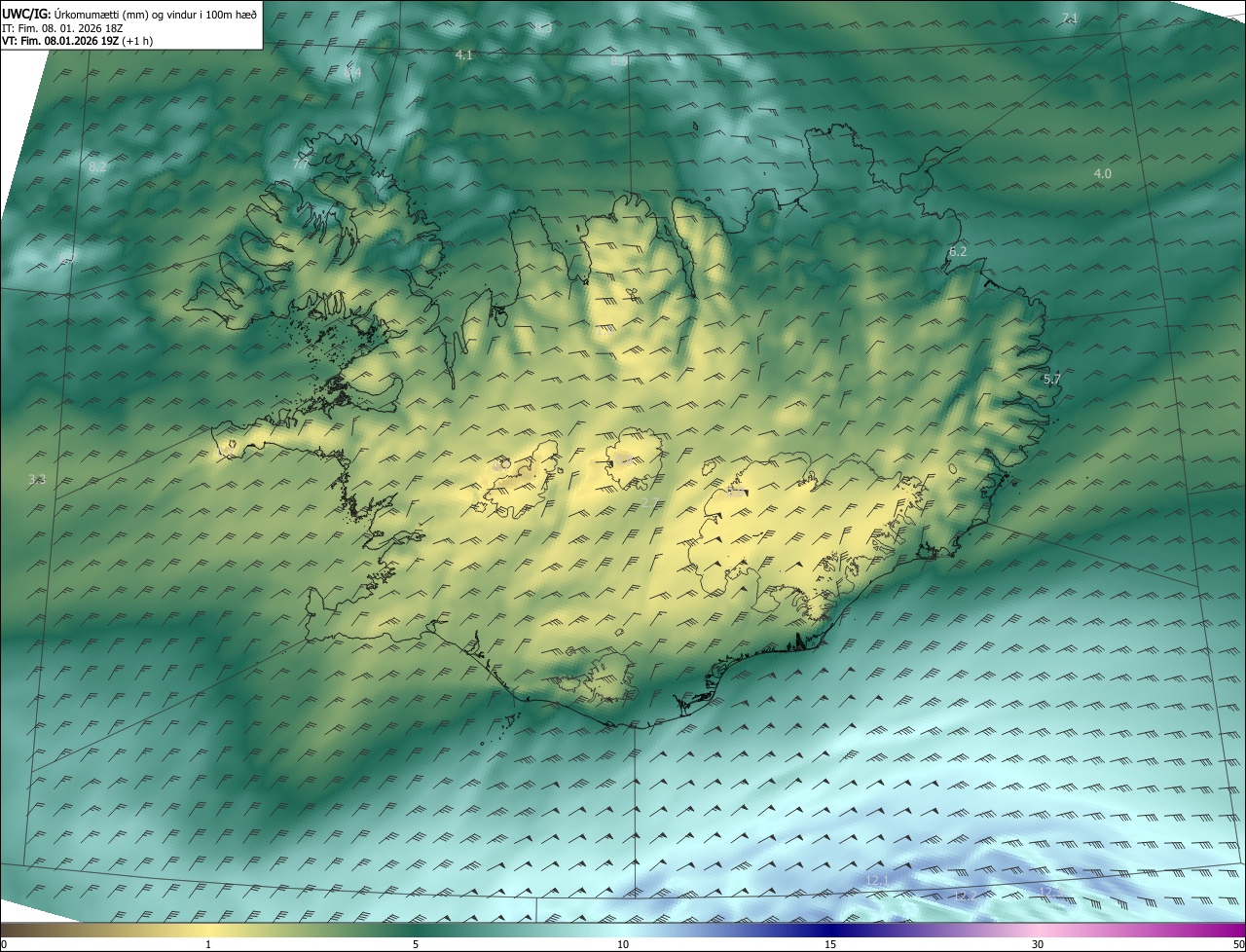Viewport: 1246px width, 952px height.
Task: Click the 5.7 value label on the map
Action: point(1052,379)
